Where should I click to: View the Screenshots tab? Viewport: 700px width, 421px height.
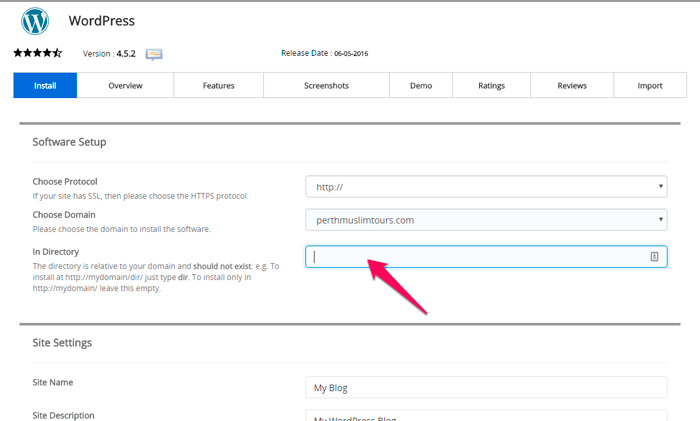(326, 86)
